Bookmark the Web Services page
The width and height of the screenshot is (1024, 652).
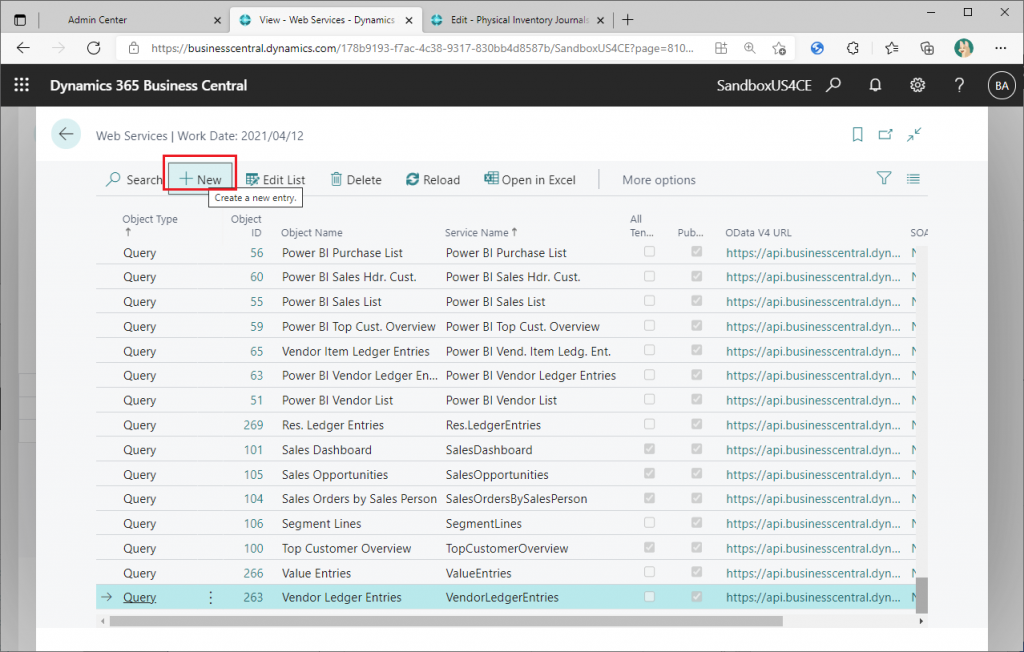pyautogui.click(x=857, y=135)
